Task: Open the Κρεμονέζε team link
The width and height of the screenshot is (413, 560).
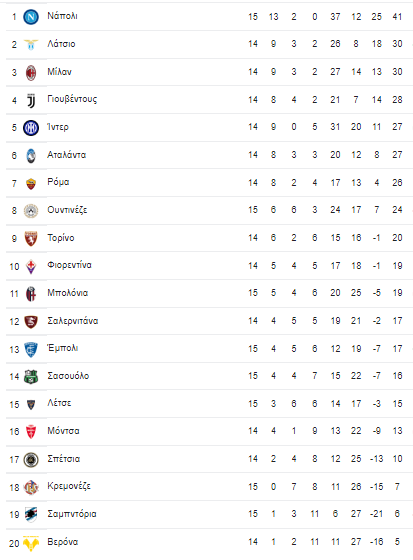Action: [x=69, y=486]
